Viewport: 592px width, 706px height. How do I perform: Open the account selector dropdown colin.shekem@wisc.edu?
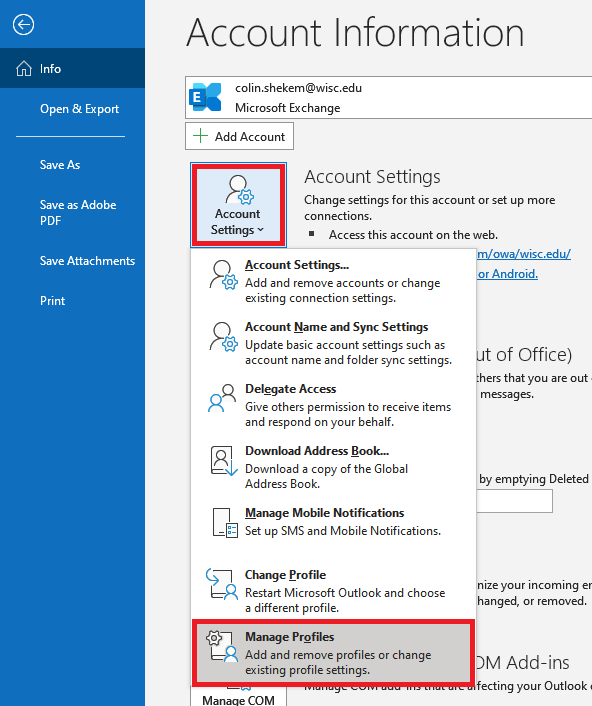click(x=388, y=97)
